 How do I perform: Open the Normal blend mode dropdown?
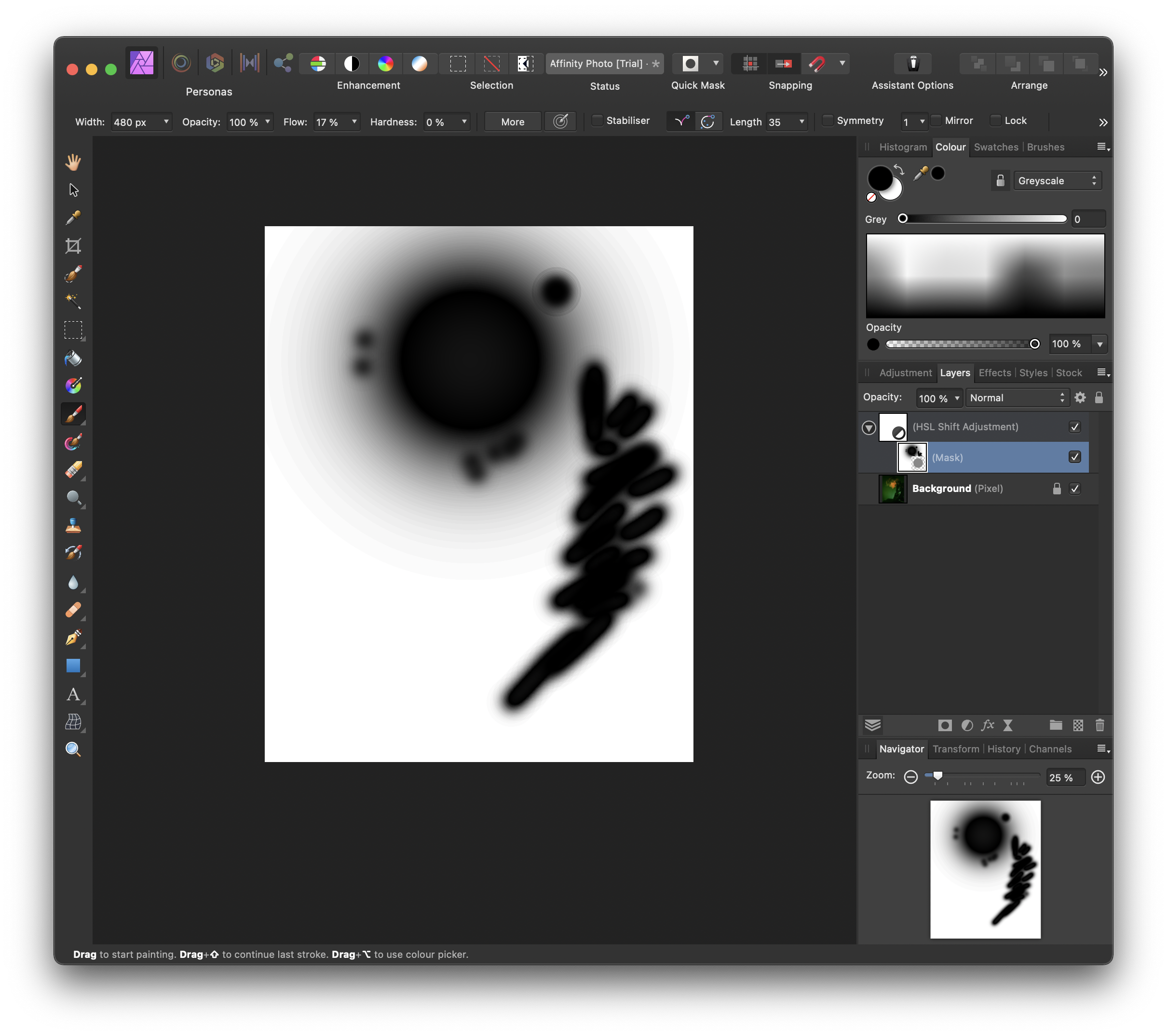click(1017, 397)
